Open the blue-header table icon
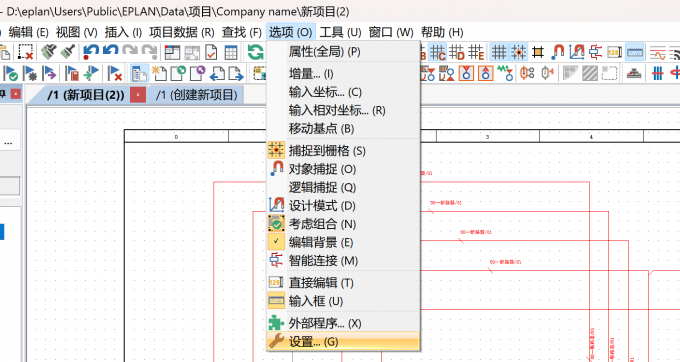 point(231,52)
